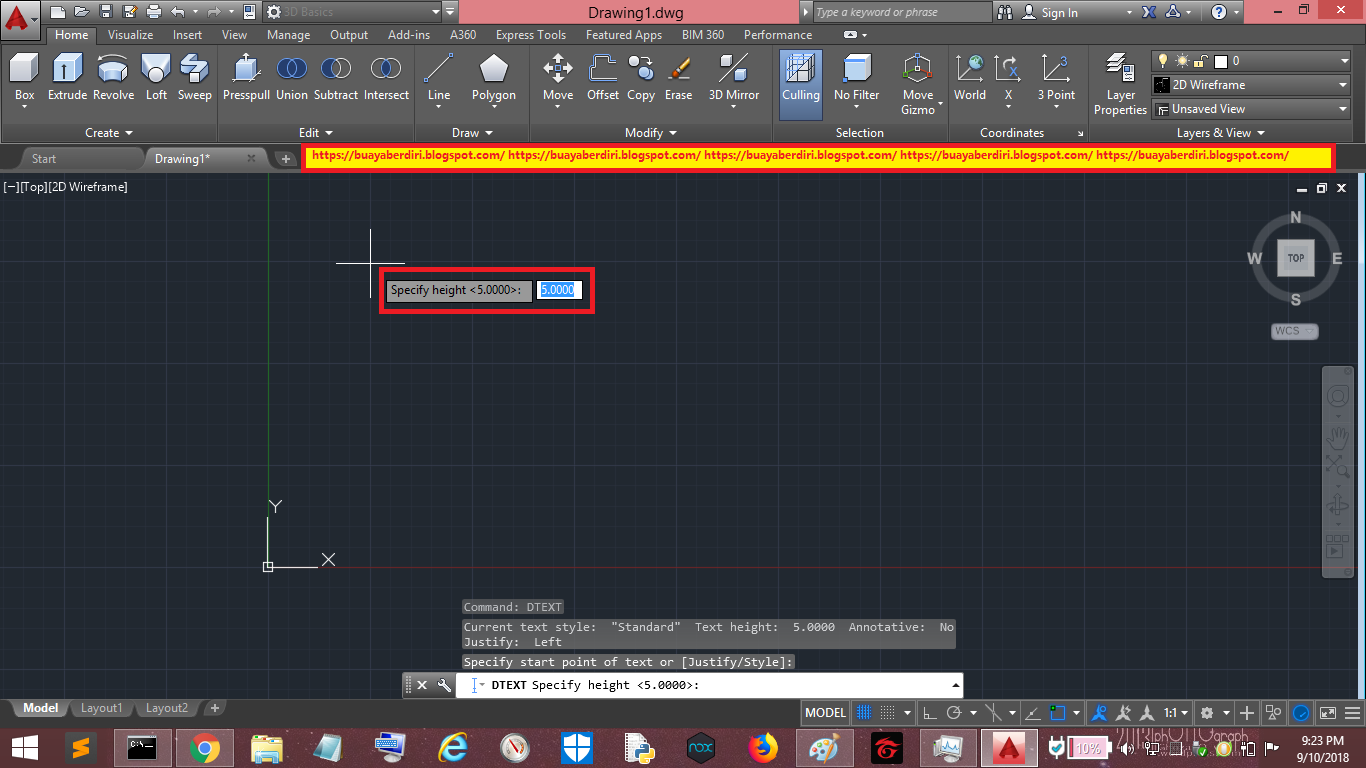This screenshot has height=768, width=1366.
Task: Select the Polygon drawing tool
Action: point(493,78)
